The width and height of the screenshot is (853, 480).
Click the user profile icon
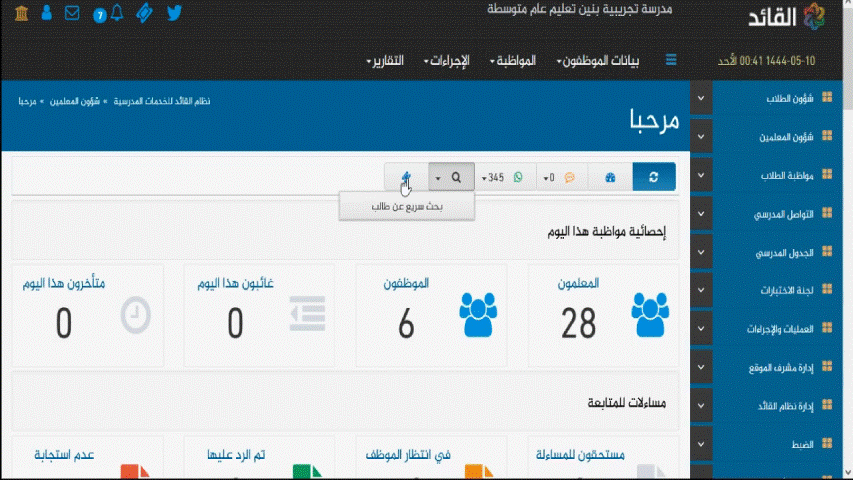coord(47,14)
